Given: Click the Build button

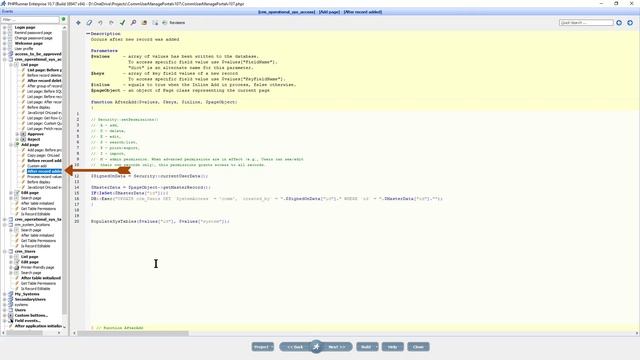Looking at the screenshot, I should tap(367, 347).
